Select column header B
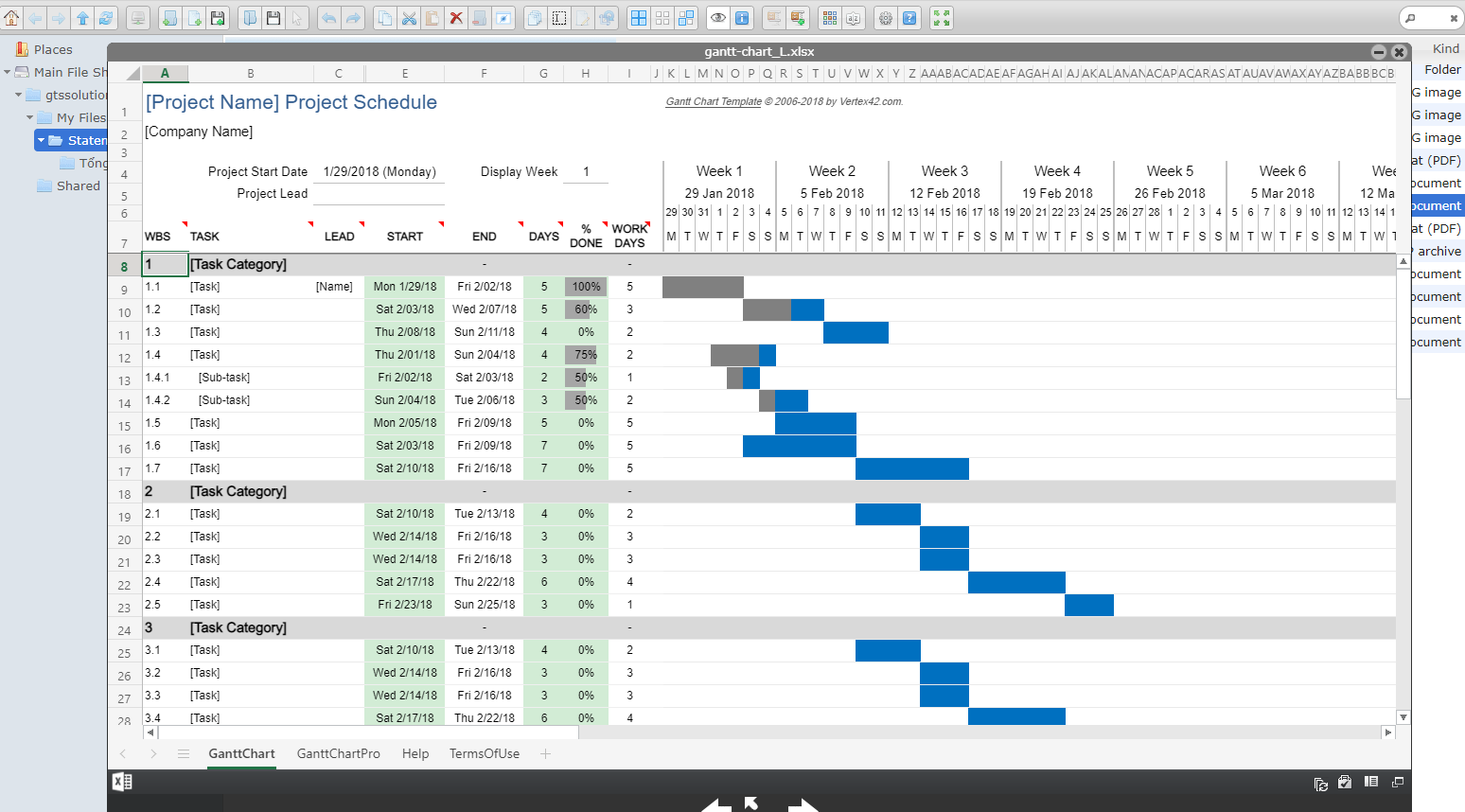 pyautogui.click(x=250, y=73)
